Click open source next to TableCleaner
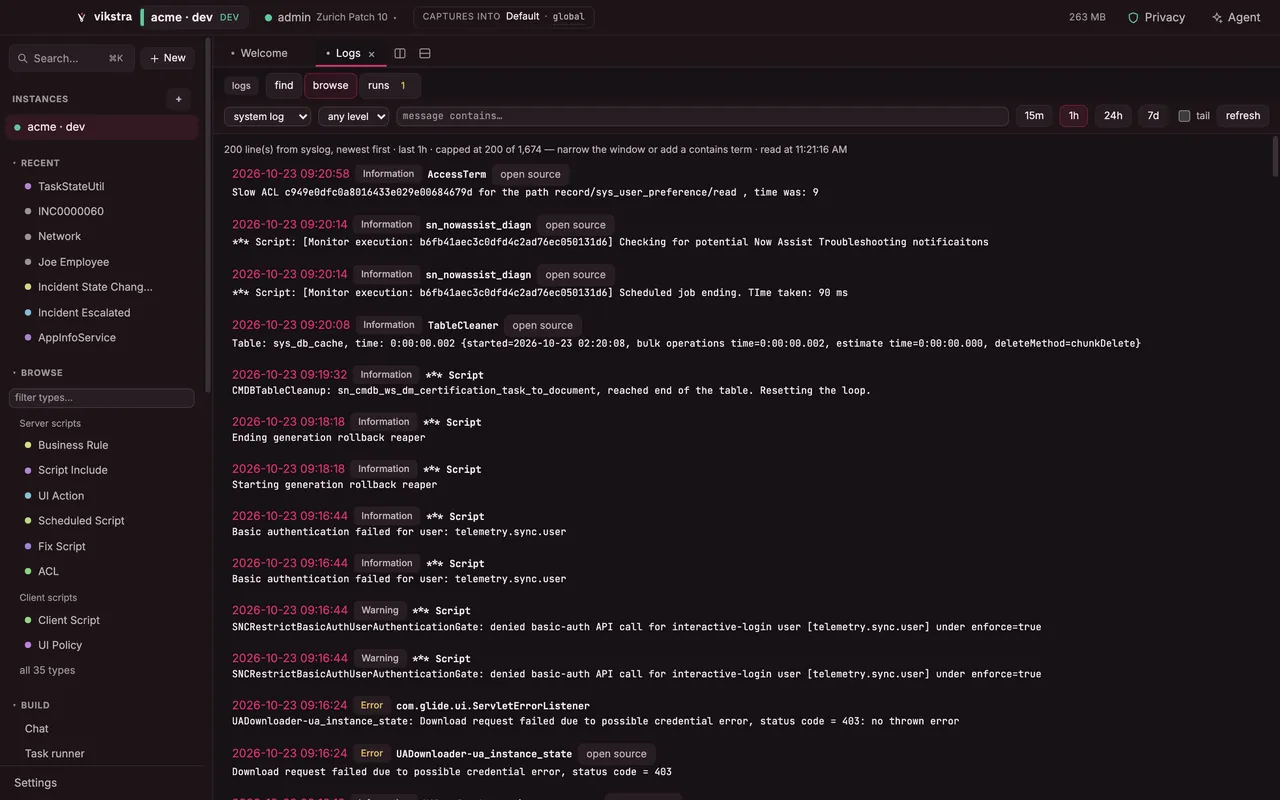1280x800 pixels. pos(542,325)
